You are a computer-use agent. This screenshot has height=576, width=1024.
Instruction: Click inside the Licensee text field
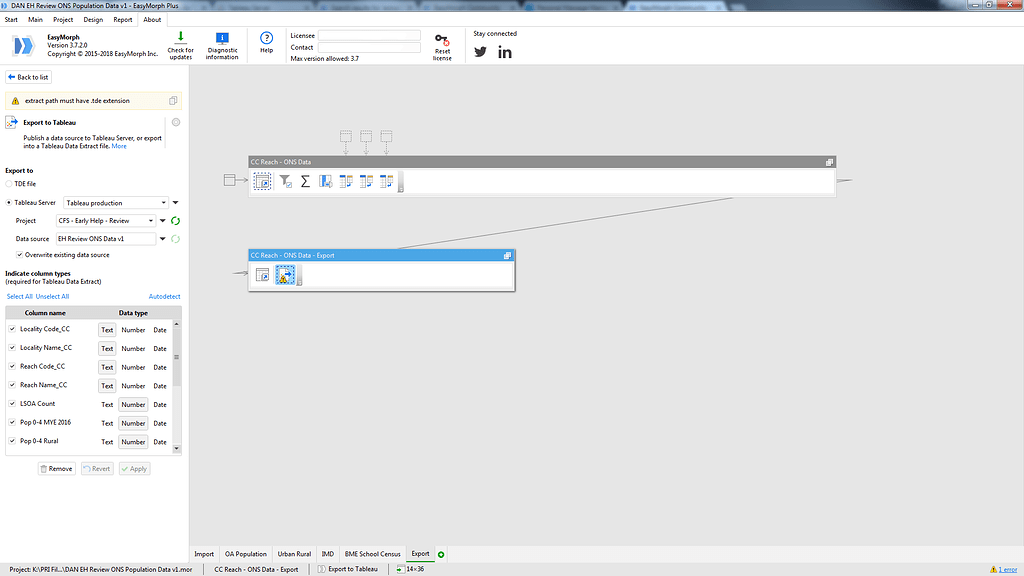(x=364, y=34)
